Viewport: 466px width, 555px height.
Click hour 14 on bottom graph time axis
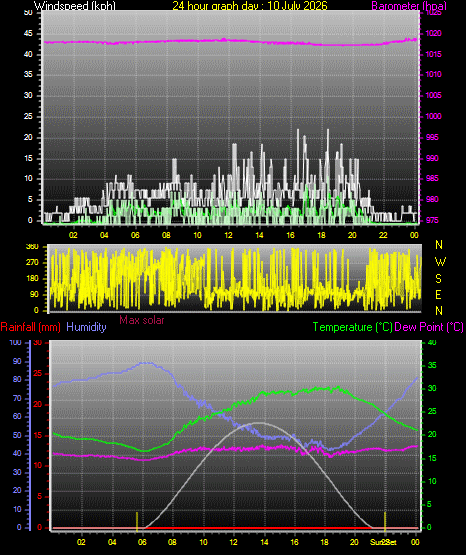tap(264, 542)
